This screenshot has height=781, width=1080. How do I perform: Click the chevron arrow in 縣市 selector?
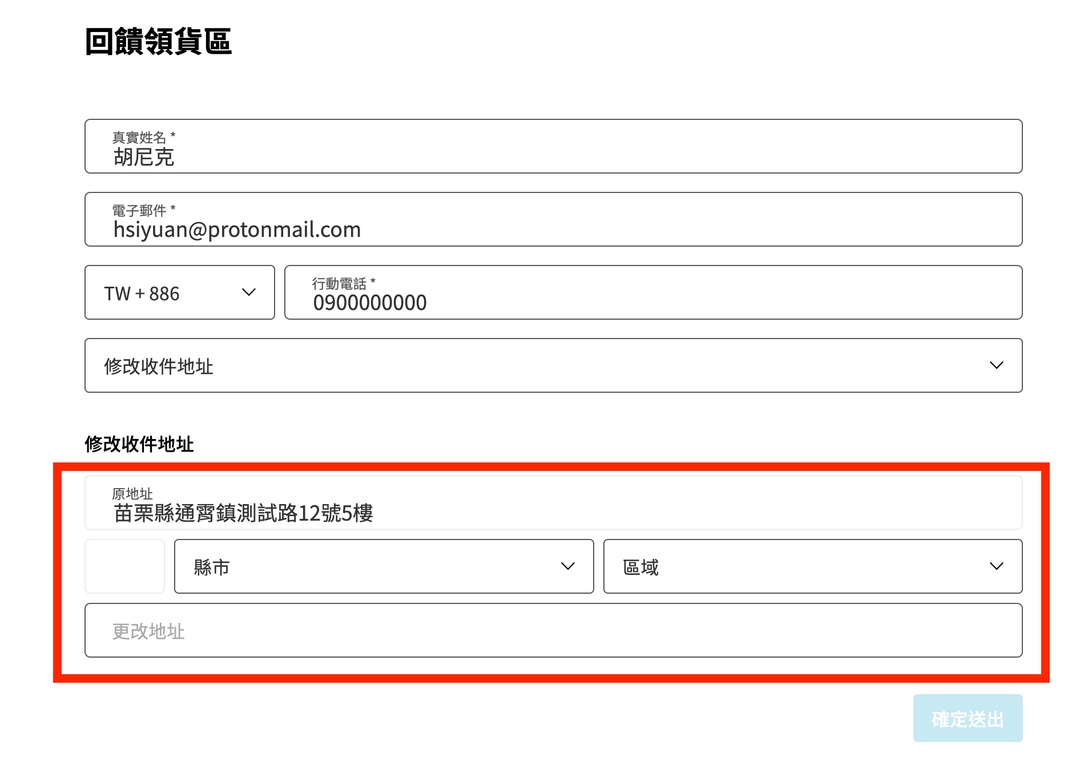568,567
